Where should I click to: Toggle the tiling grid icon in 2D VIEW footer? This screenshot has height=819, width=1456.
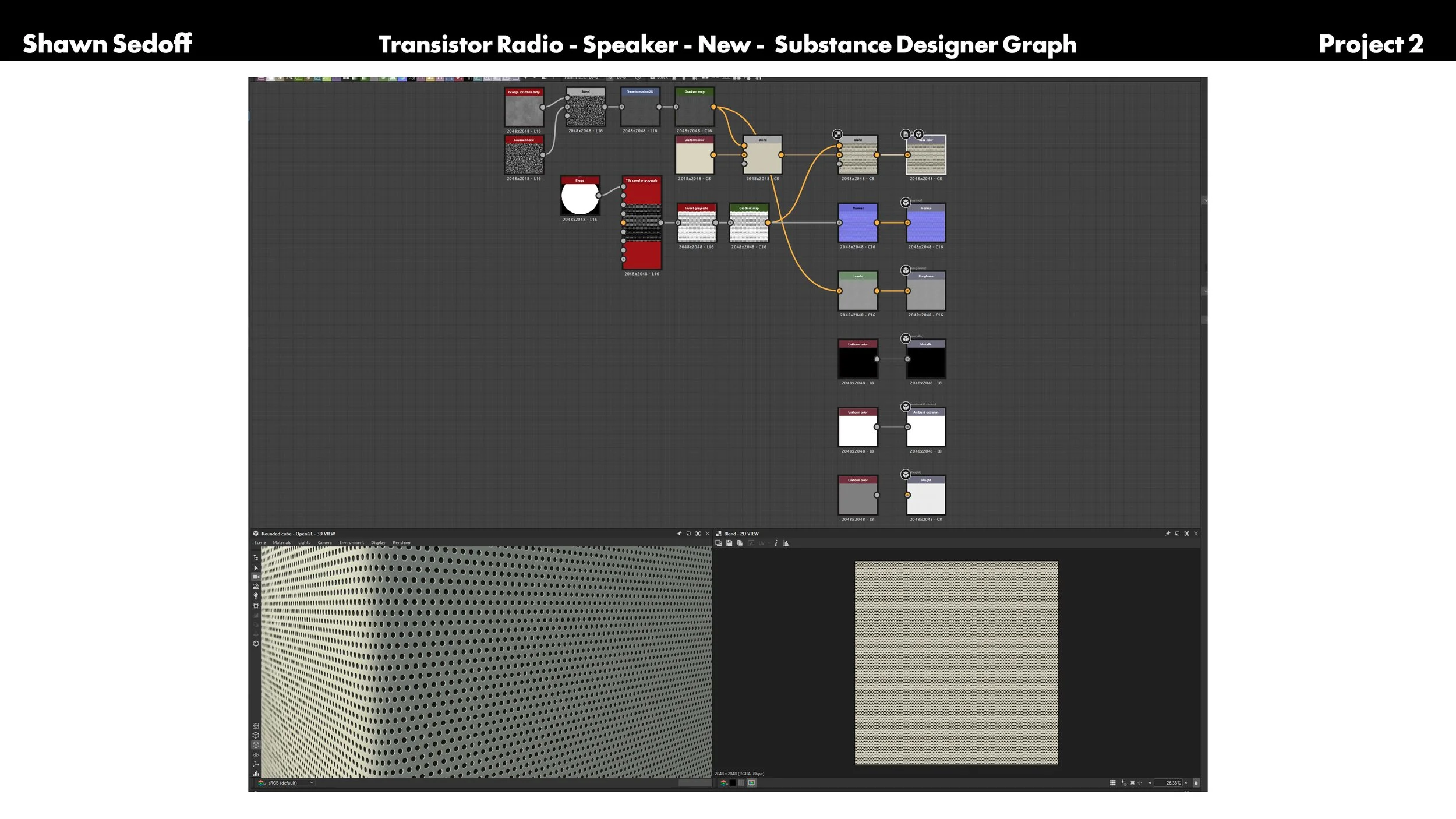pyautogui.click(x=1113, y=783)
